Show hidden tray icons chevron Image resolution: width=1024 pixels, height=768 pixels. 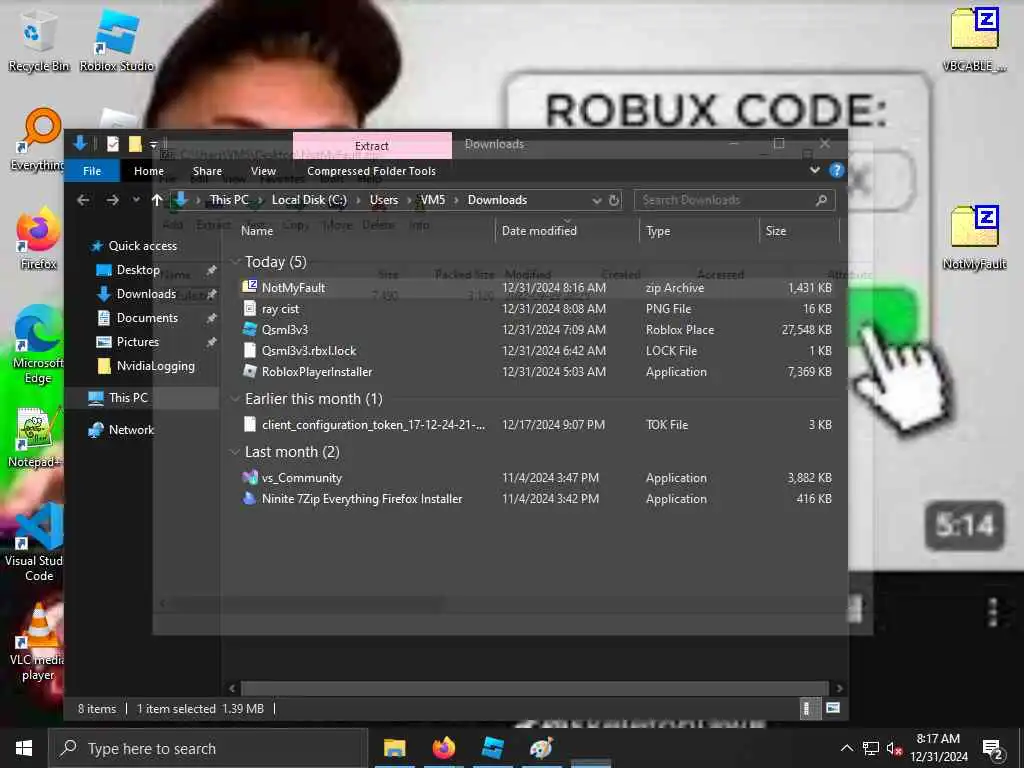(x=847, y=748)
